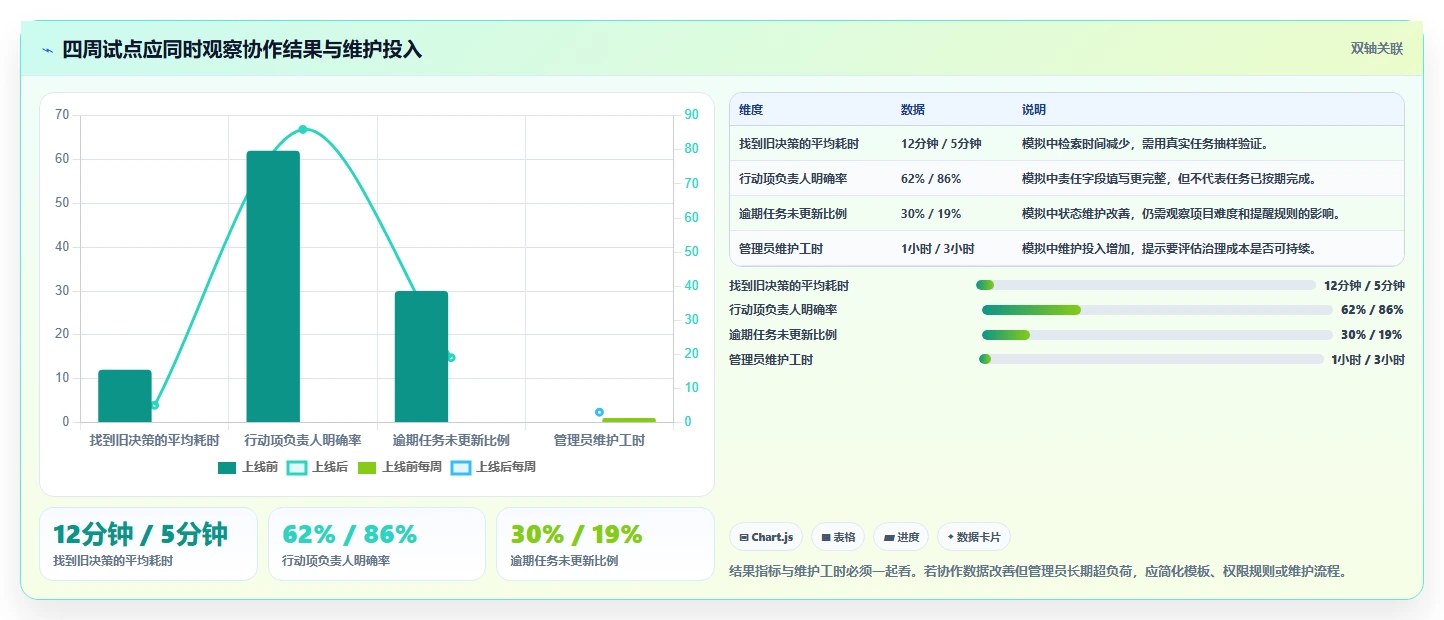Click the blue 上线后每周 legend swatch
This screenshot has width=1444, height=620.
point(461,467)
